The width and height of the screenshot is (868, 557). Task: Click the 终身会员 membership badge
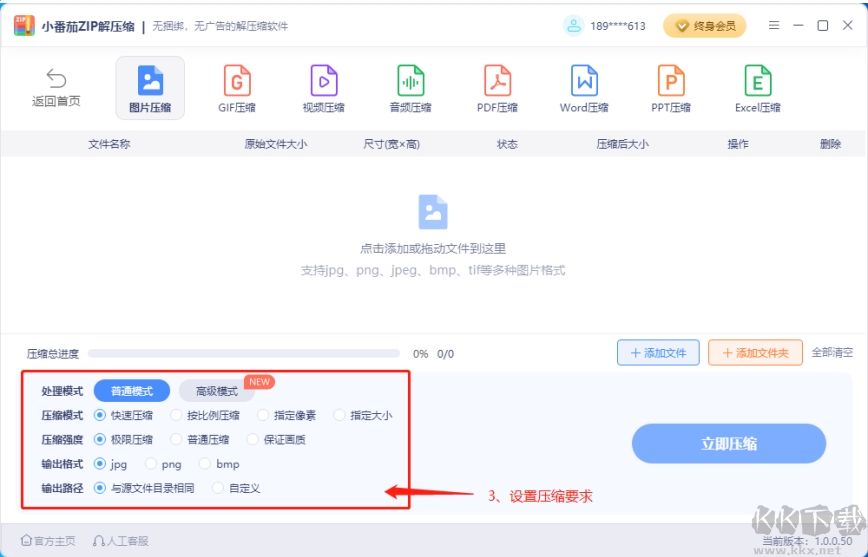click(705, 26)
